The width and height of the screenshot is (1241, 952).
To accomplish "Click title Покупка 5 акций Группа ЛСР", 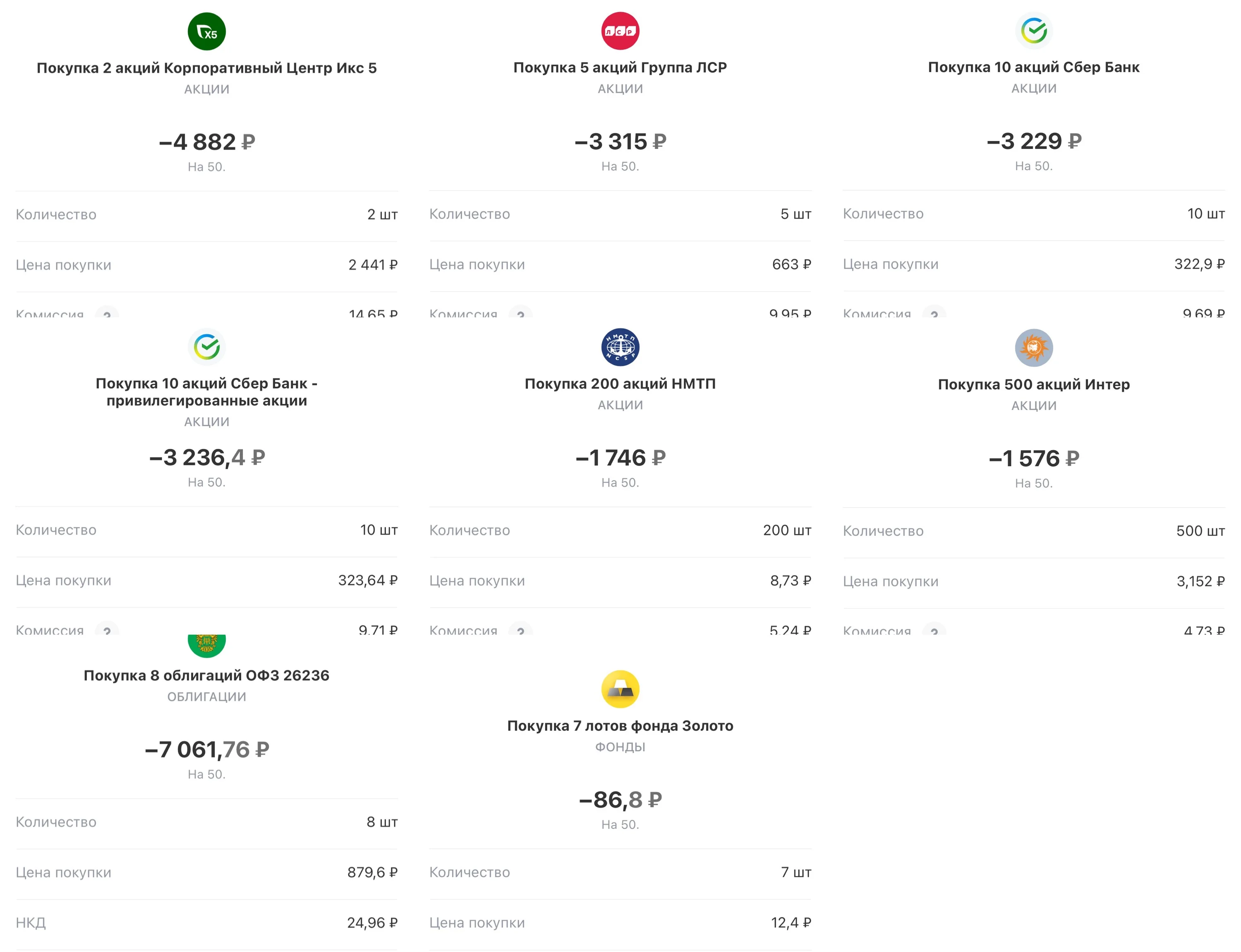I will [620, 67].
